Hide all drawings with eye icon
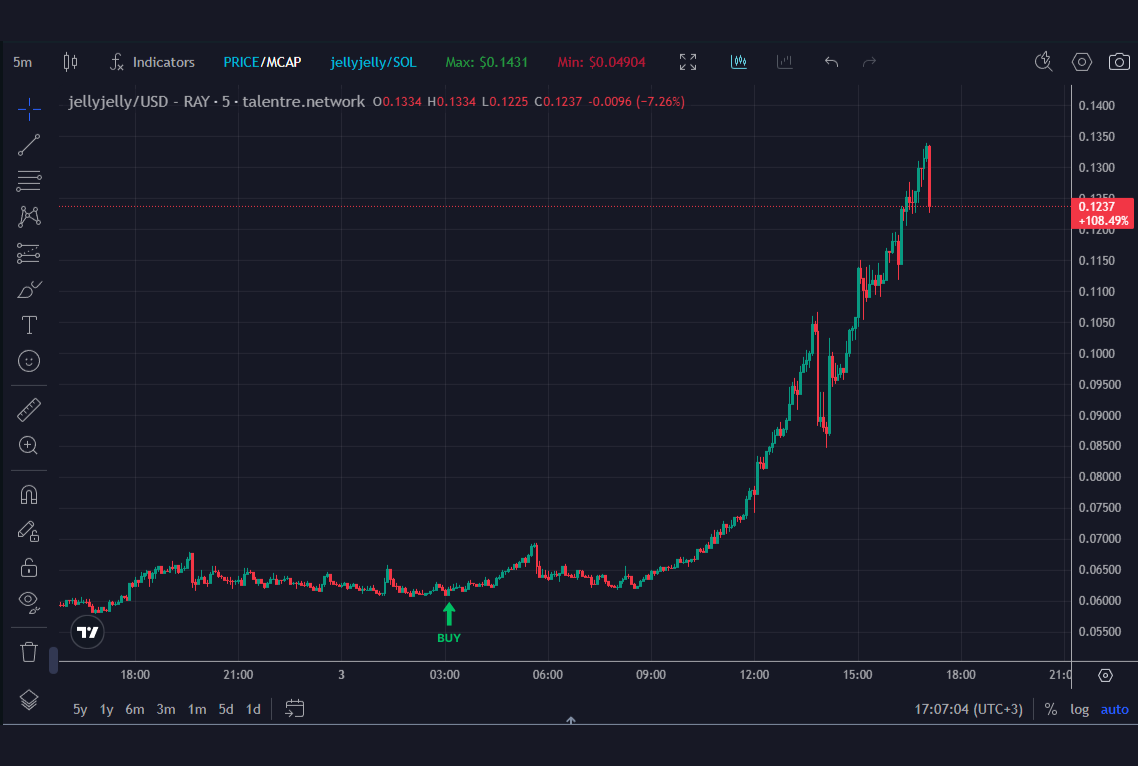The width and height of the screenshot is (1138, 766). tap(29, 602)
